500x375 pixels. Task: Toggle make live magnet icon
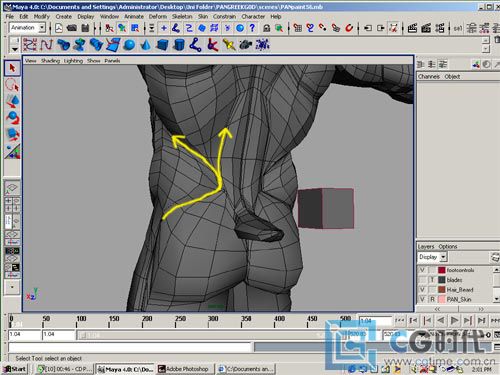pyautogui.click(x=349, y=28)
